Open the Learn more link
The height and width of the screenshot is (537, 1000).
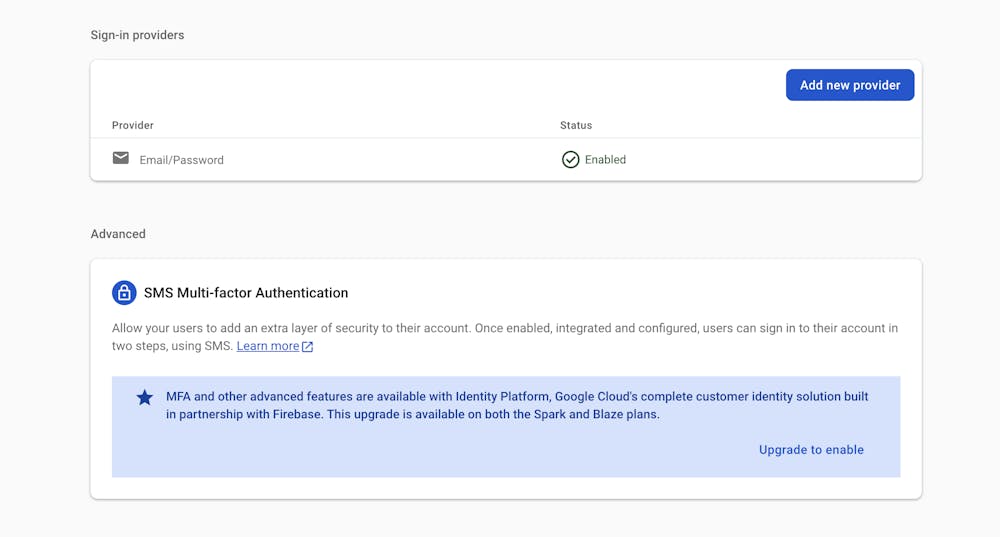coord(268,346)
